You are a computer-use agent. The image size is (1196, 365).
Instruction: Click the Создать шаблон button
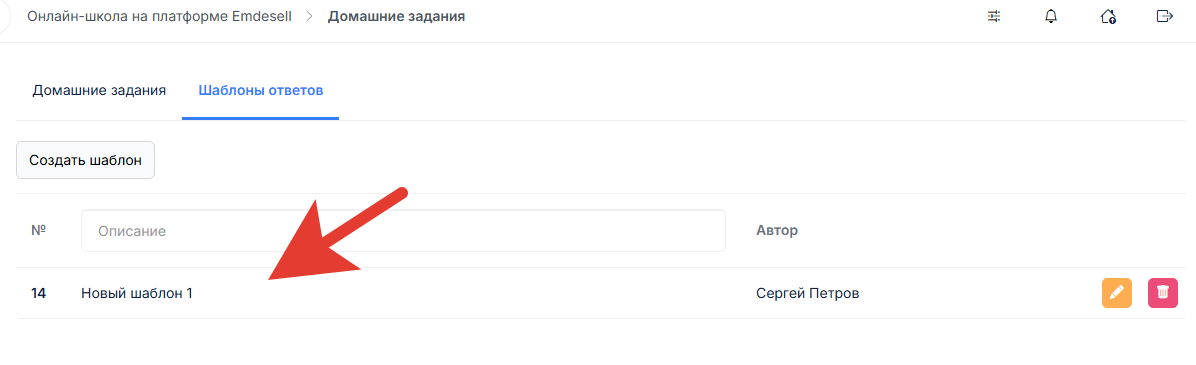click(85, 160)
